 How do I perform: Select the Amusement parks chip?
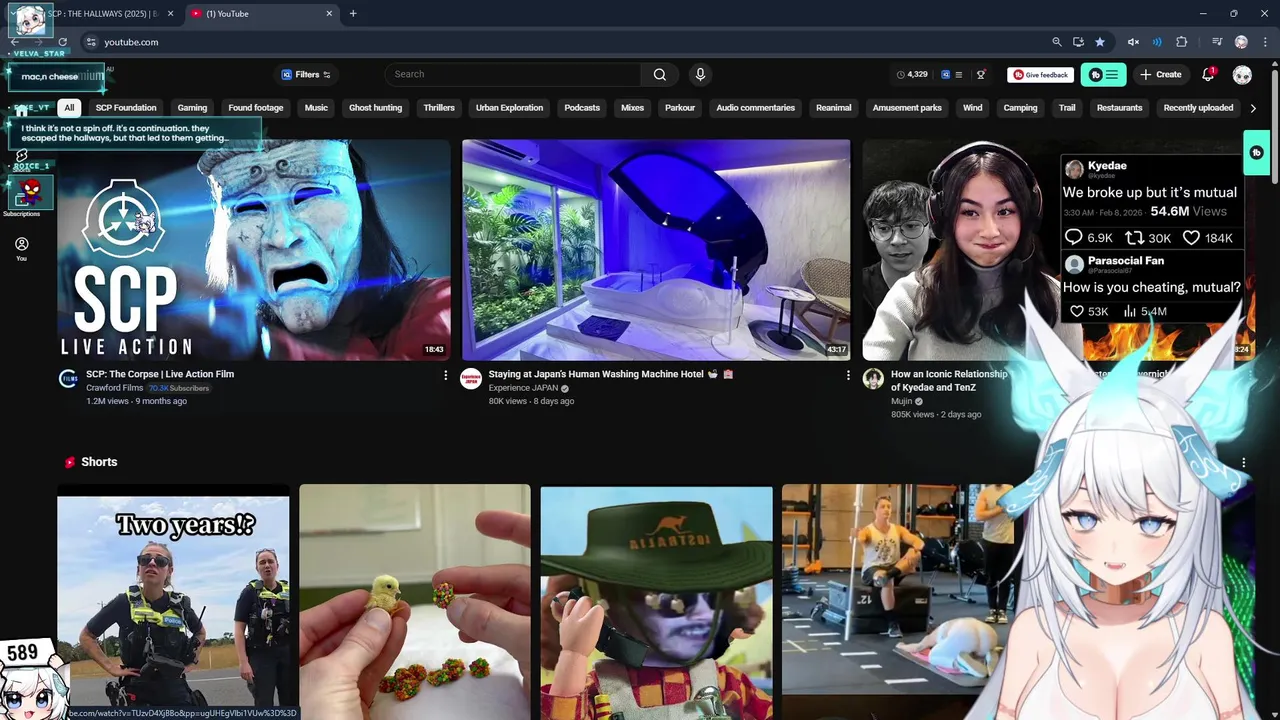tap(907, 108)
